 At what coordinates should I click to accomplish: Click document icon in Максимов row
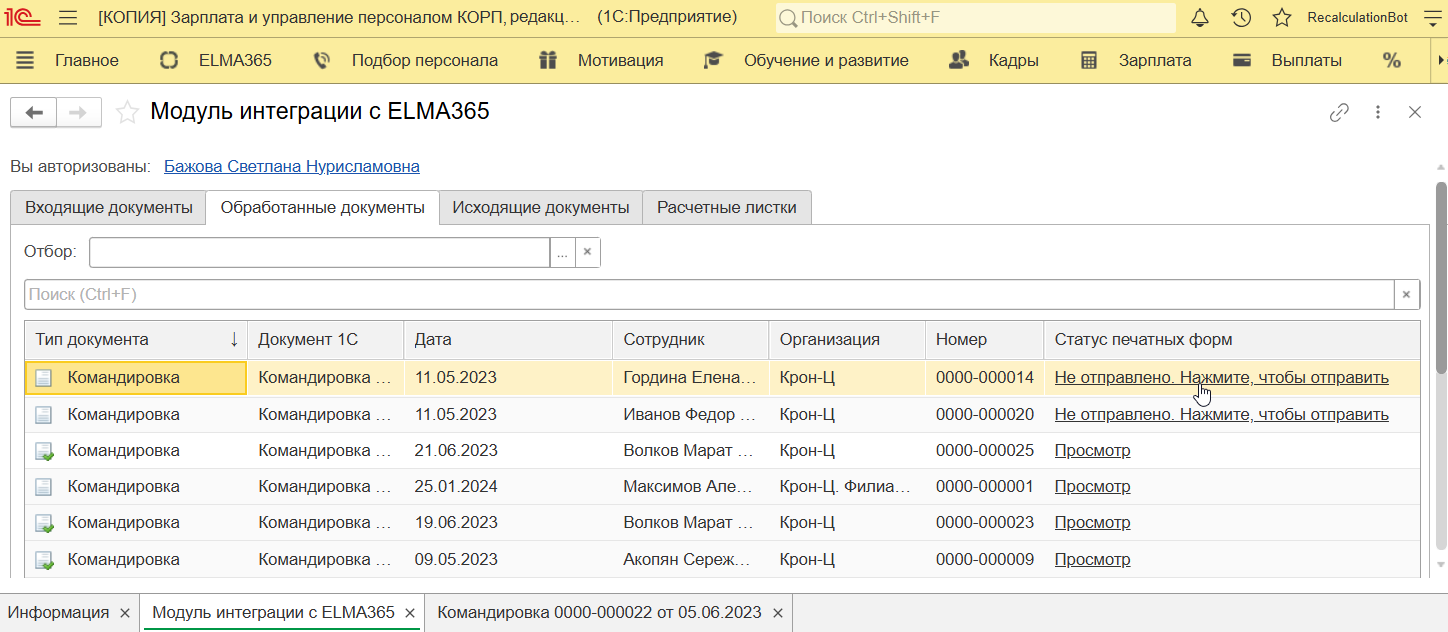click(x=43, y=487)
